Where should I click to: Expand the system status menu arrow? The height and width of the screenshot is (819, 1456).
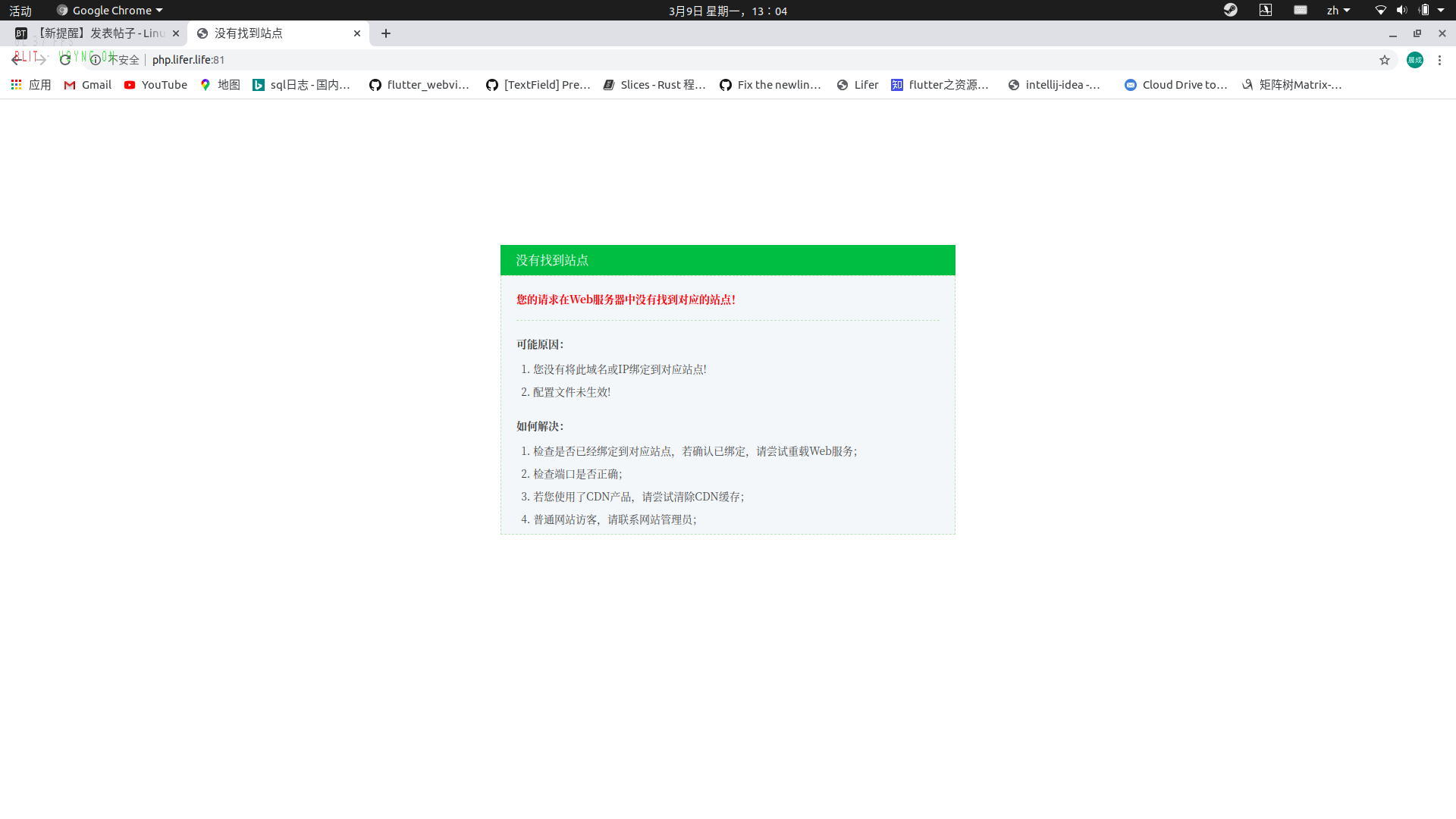(1441, 10)
